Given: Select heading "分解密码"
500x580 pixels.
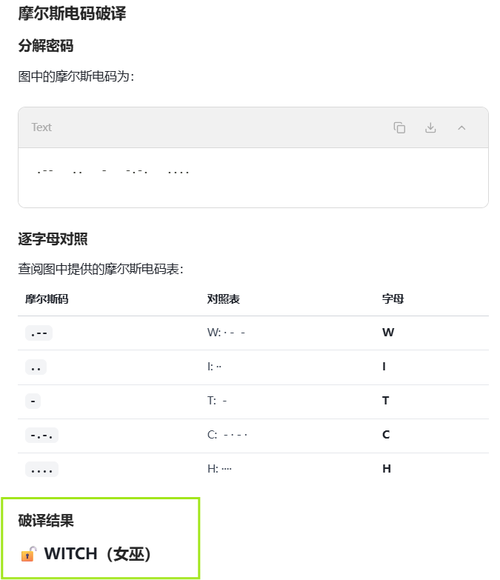Looking at the screenshot, I should [46, 46].
